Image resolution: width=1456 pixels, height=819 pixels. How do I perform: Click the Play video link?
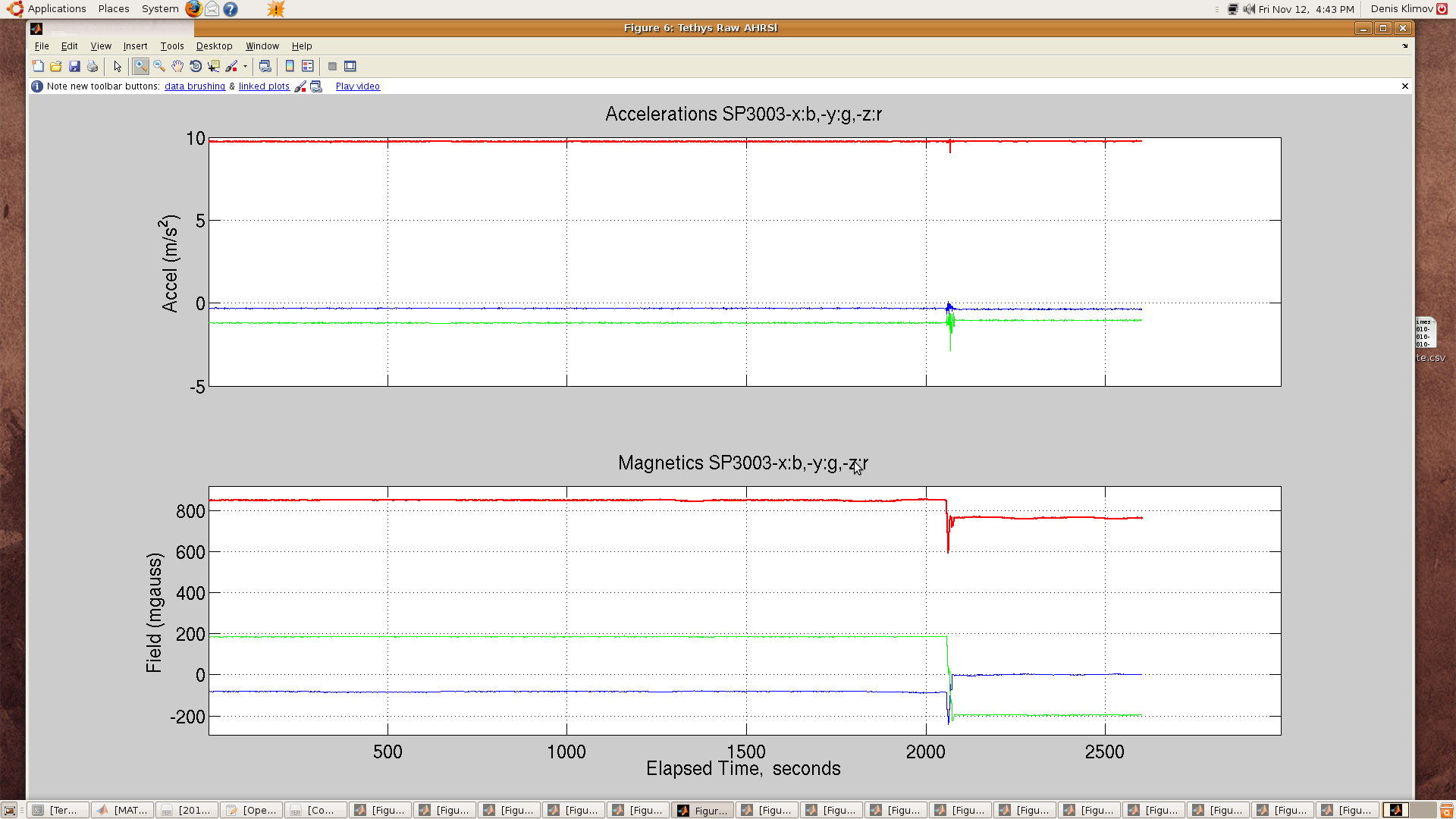tap(358, 86)
